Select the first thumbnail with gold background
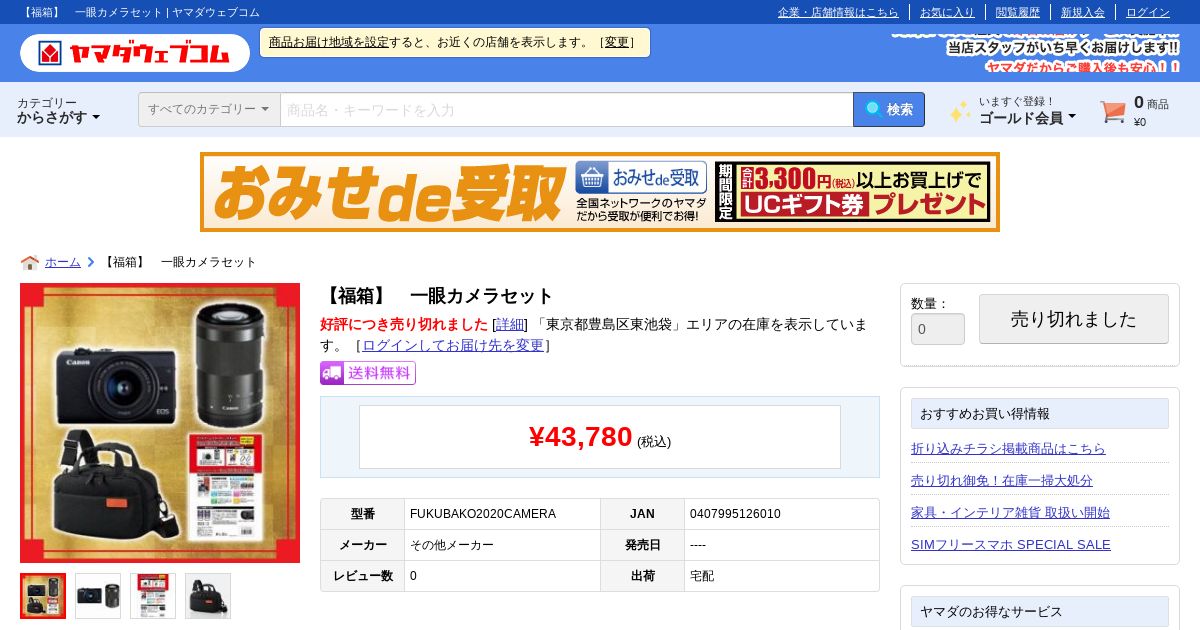Viewport: 1200px width, 630px height. 43,596
